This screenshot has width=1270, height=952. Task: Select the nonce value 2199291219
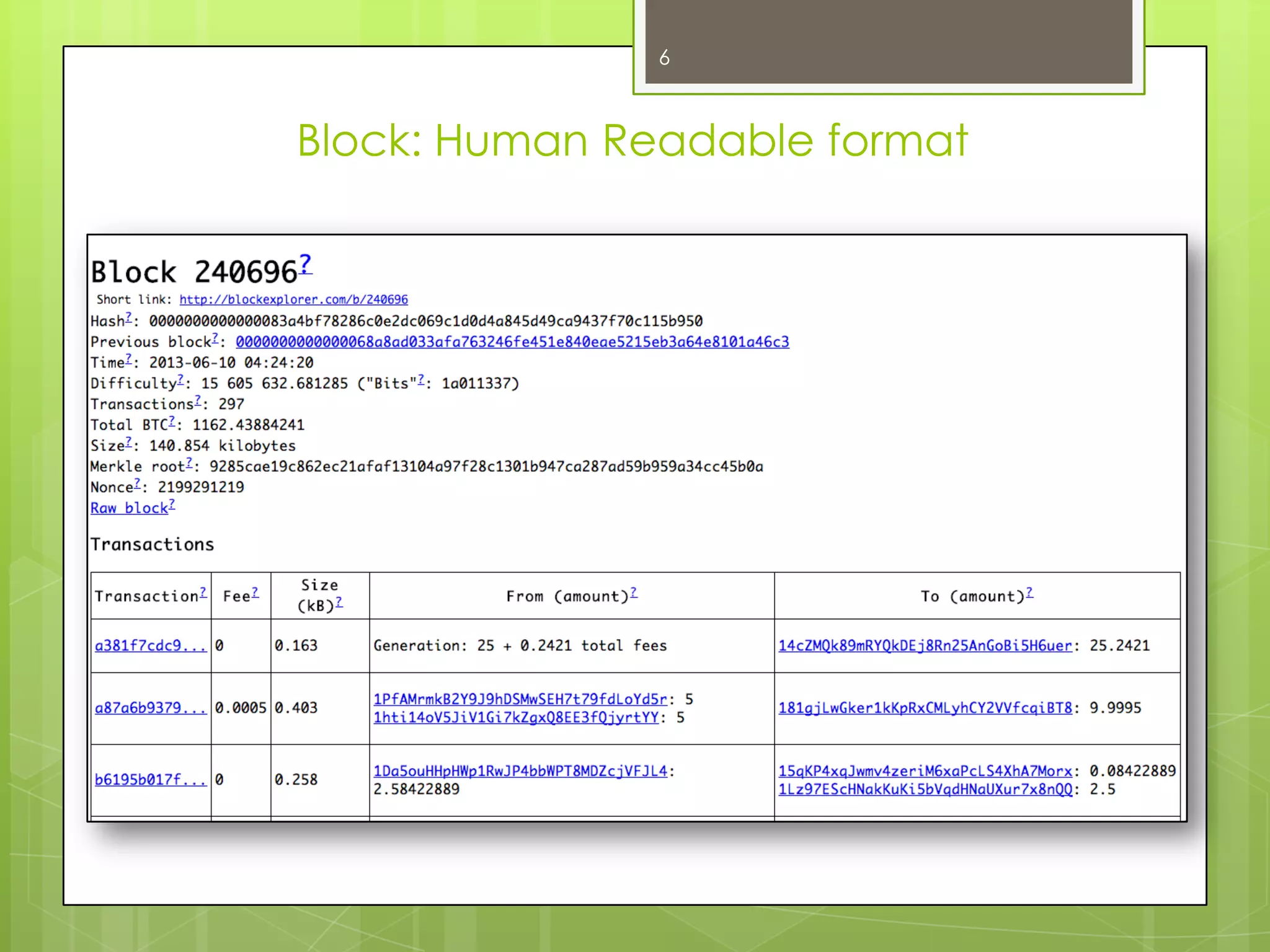201,487
